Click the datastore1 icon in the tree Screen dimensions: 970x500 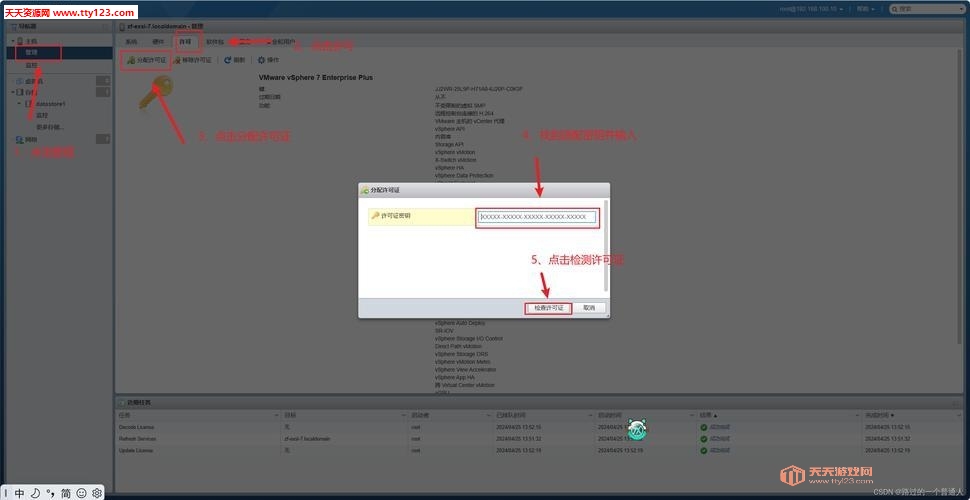(x=28, y=104)
